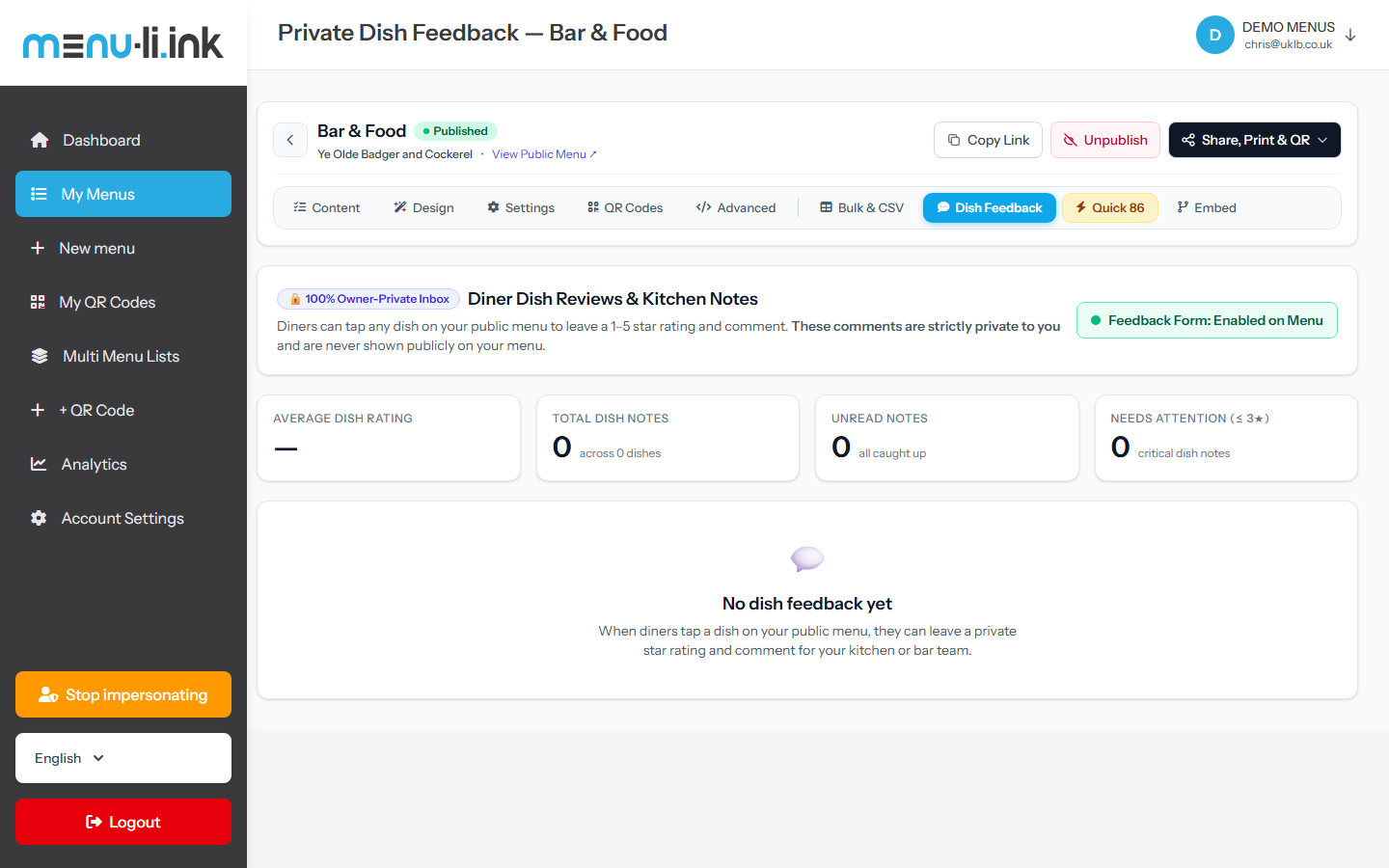The width and height of the screenshot is (1389, 868).
Task: Click the My Menus list icon
Action: pyautogui.click(x=39, y=194)
